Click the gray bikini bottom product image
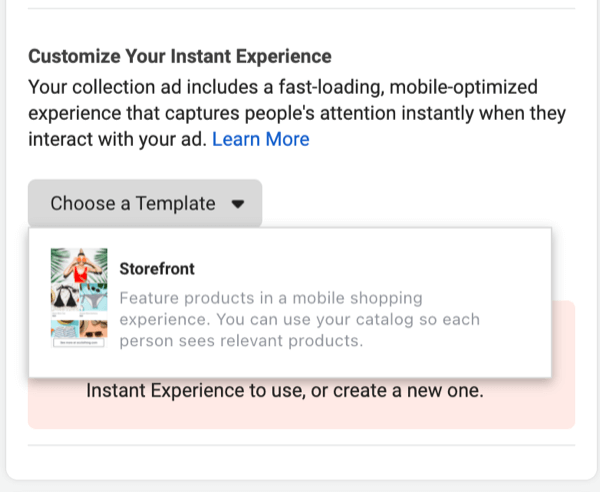Screen dimensions: 600x492 click(x=94, y=297)
